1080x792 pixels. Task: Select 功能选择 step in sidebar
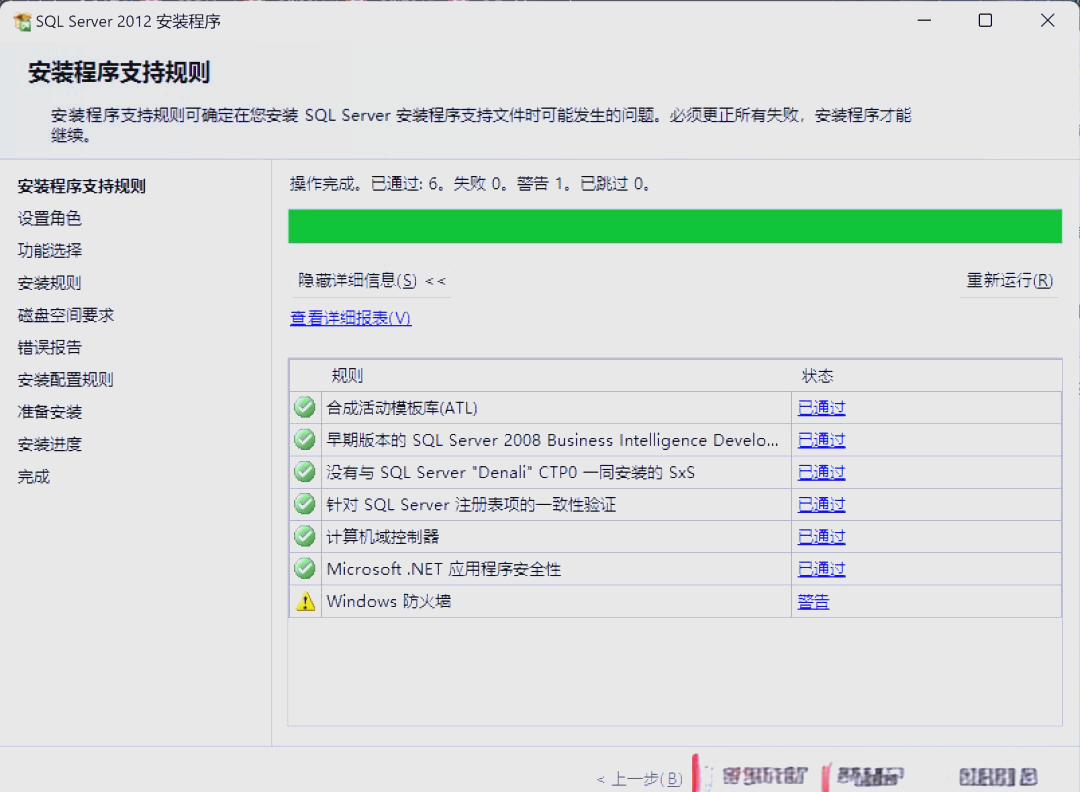(50, 251)
